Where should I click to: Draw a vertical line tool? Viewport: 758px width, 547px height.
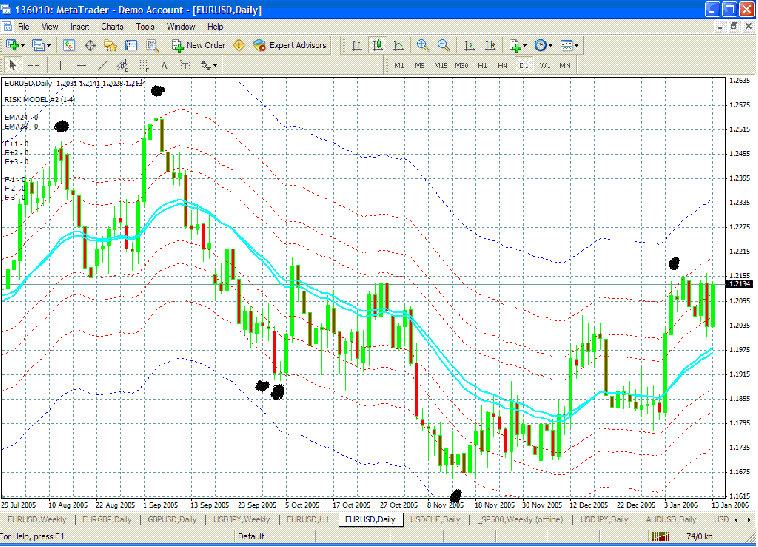(59, 65)
